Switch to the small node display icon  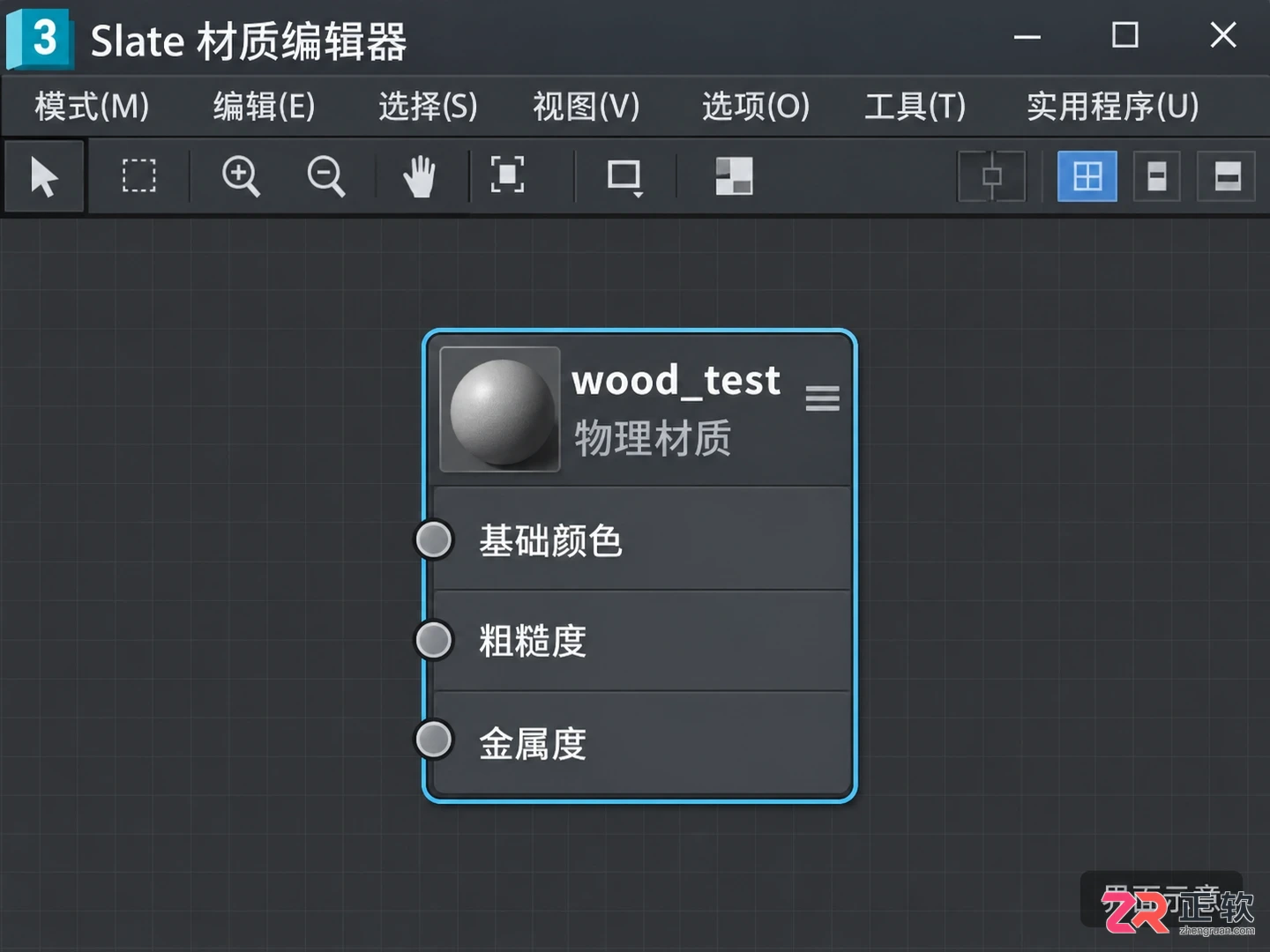1156,176
